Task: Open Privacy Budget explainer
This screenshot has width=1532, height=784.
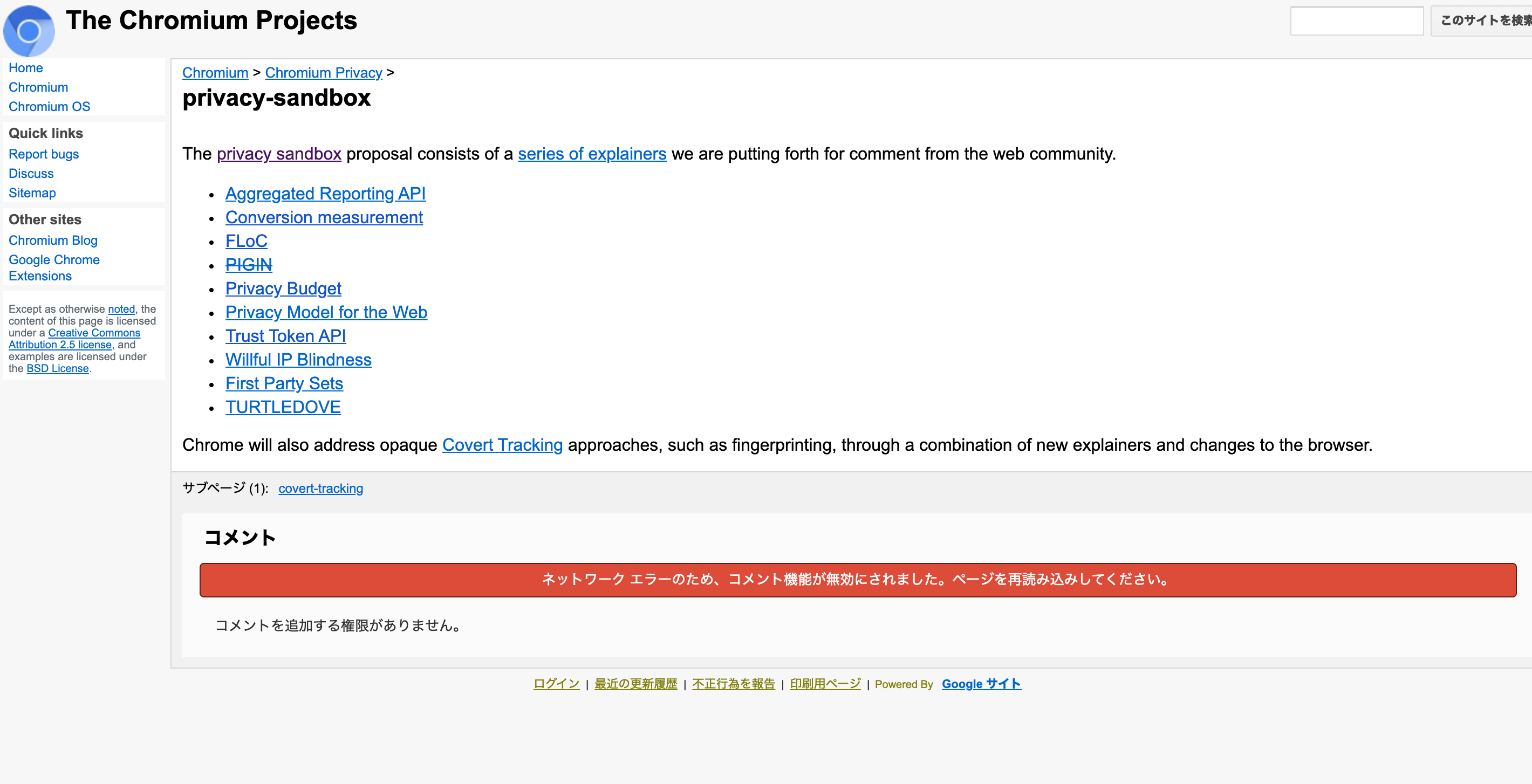Action: coord(283,288)
